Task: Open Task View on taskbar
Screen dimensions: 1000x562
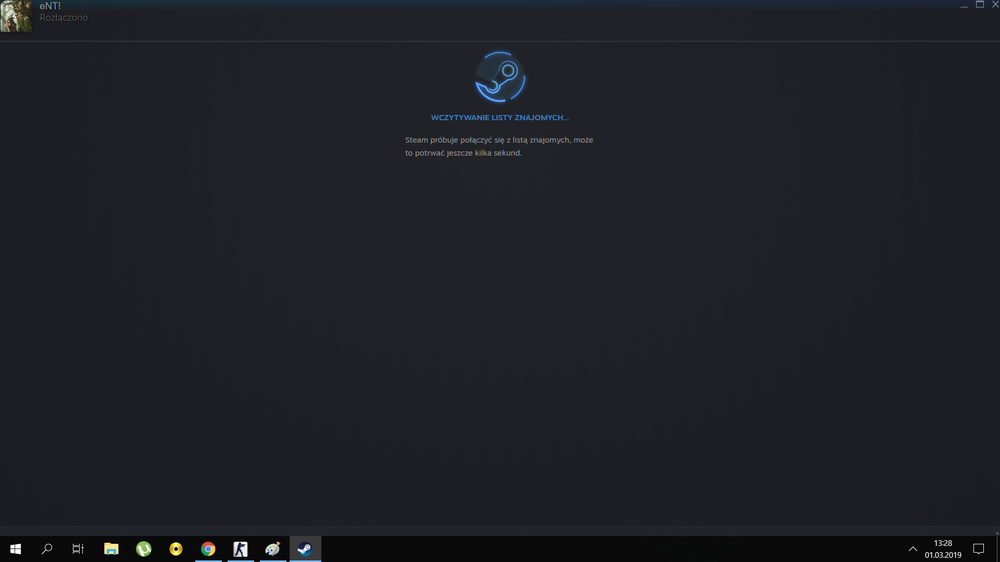Action: 78,549
